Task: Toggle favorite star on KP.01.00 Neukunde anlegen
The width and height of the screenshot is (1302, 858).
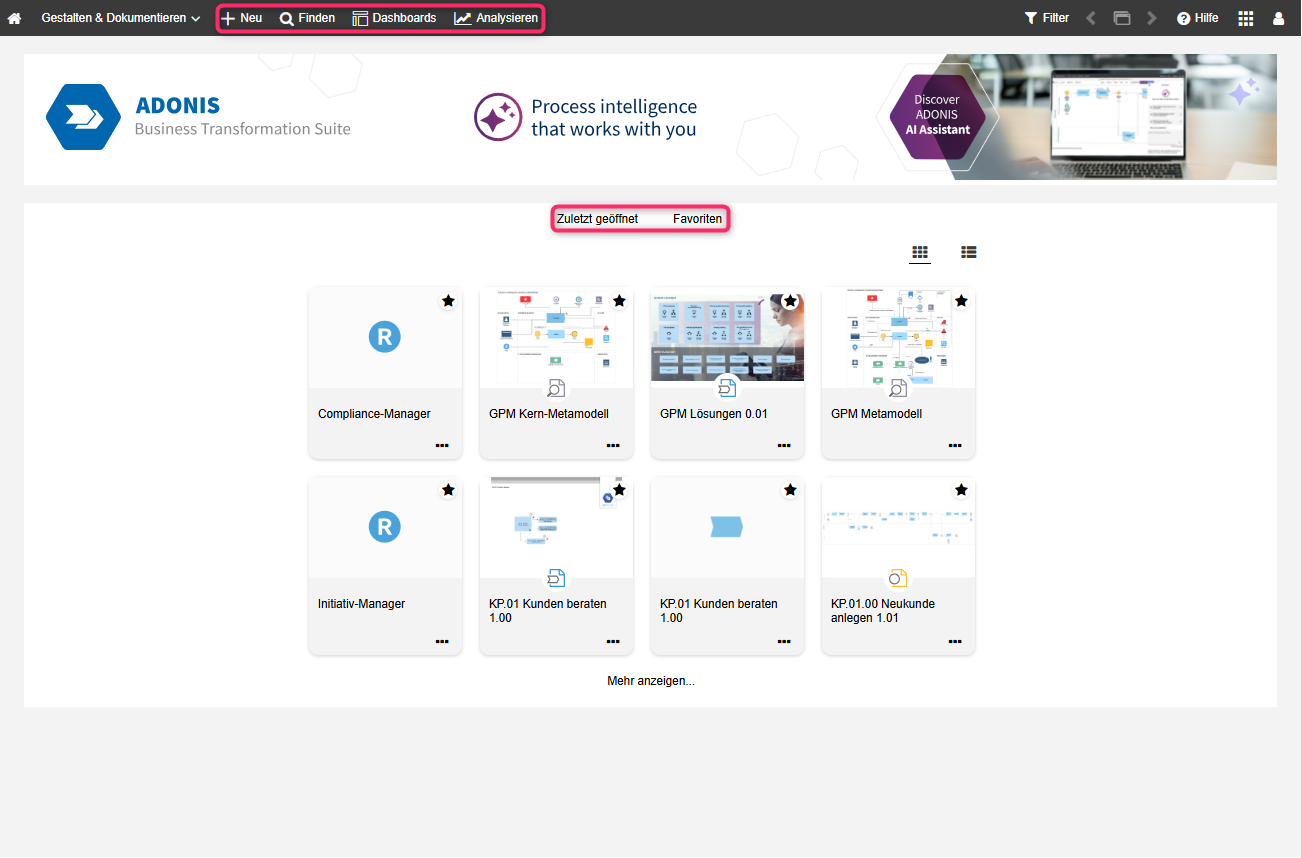Action: pyautogui.click(x=961, y=490)
